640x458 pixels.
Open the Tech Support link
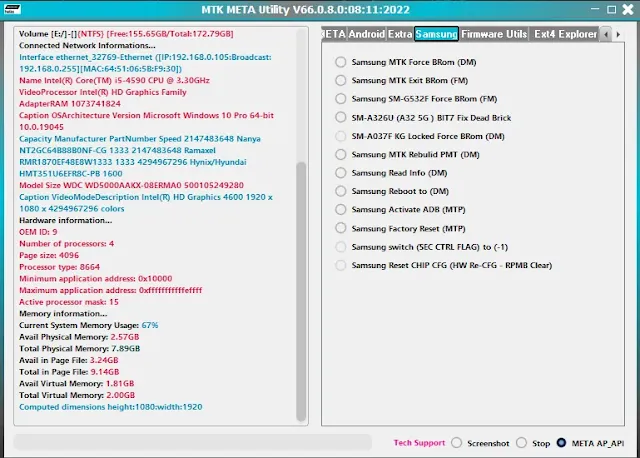click(x=419, y=443)
